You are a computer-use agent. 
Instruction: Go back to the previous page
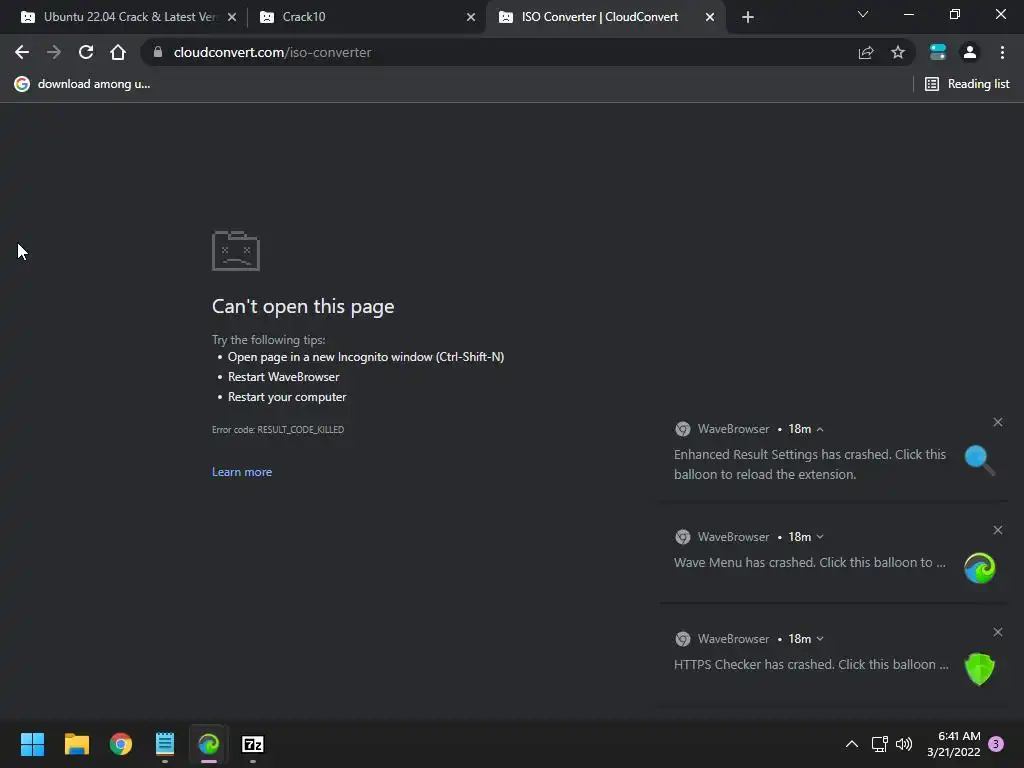[22, 52]
